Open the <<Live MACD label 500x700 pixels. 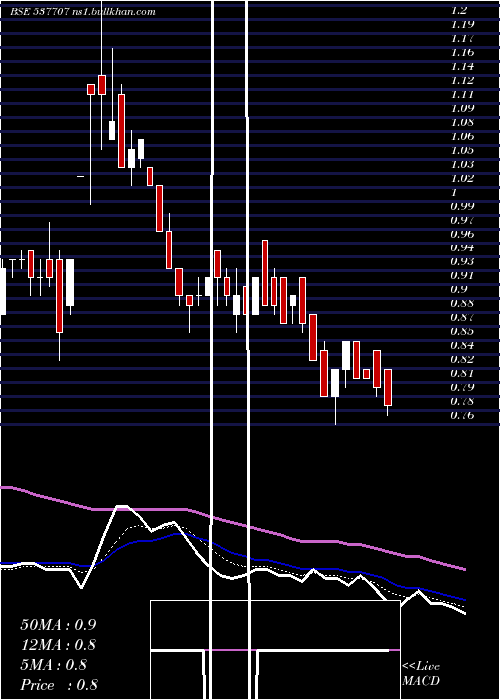(x=421, y=674)
